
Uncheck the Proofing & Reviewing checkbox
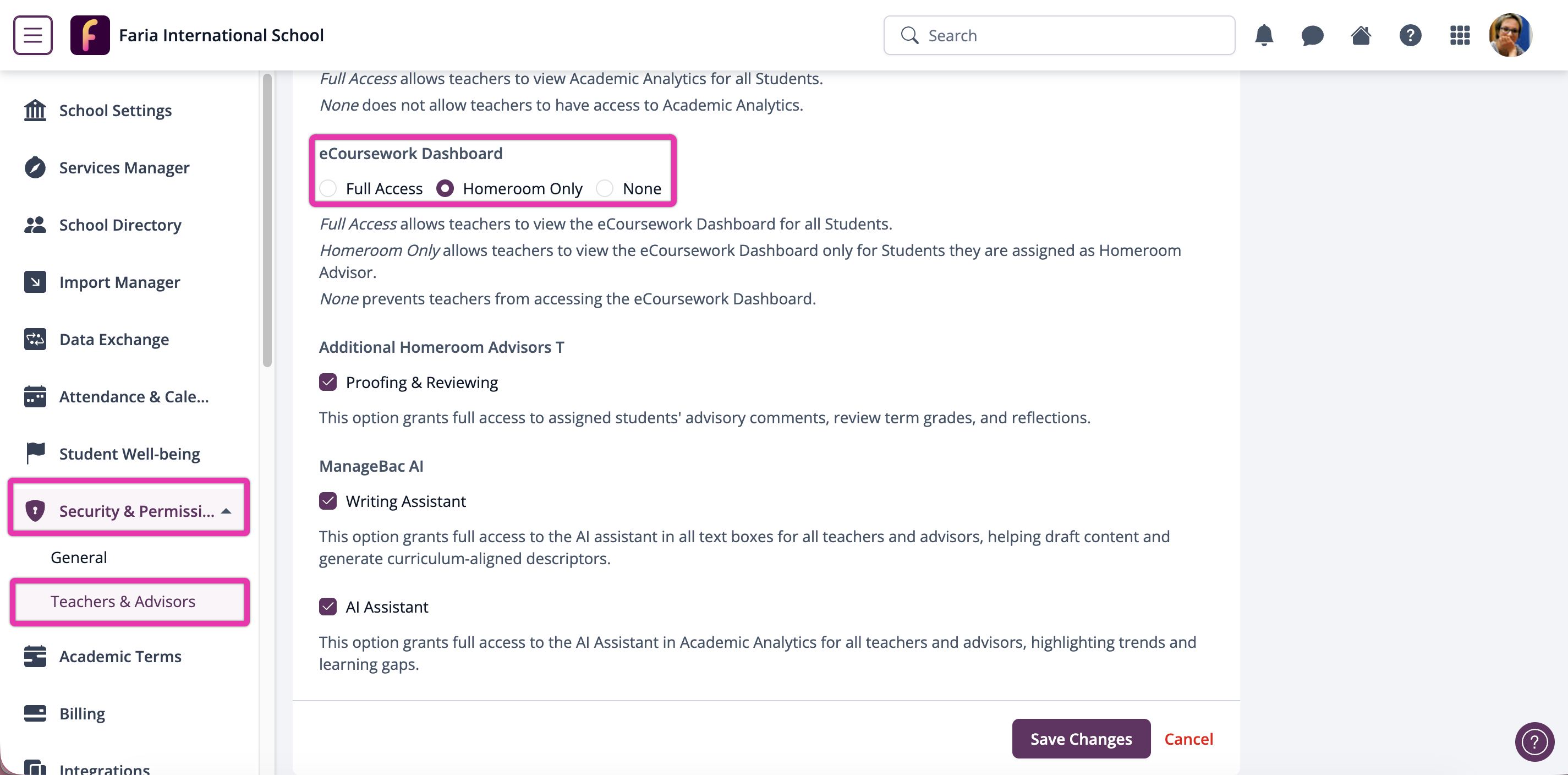(328, 383)
